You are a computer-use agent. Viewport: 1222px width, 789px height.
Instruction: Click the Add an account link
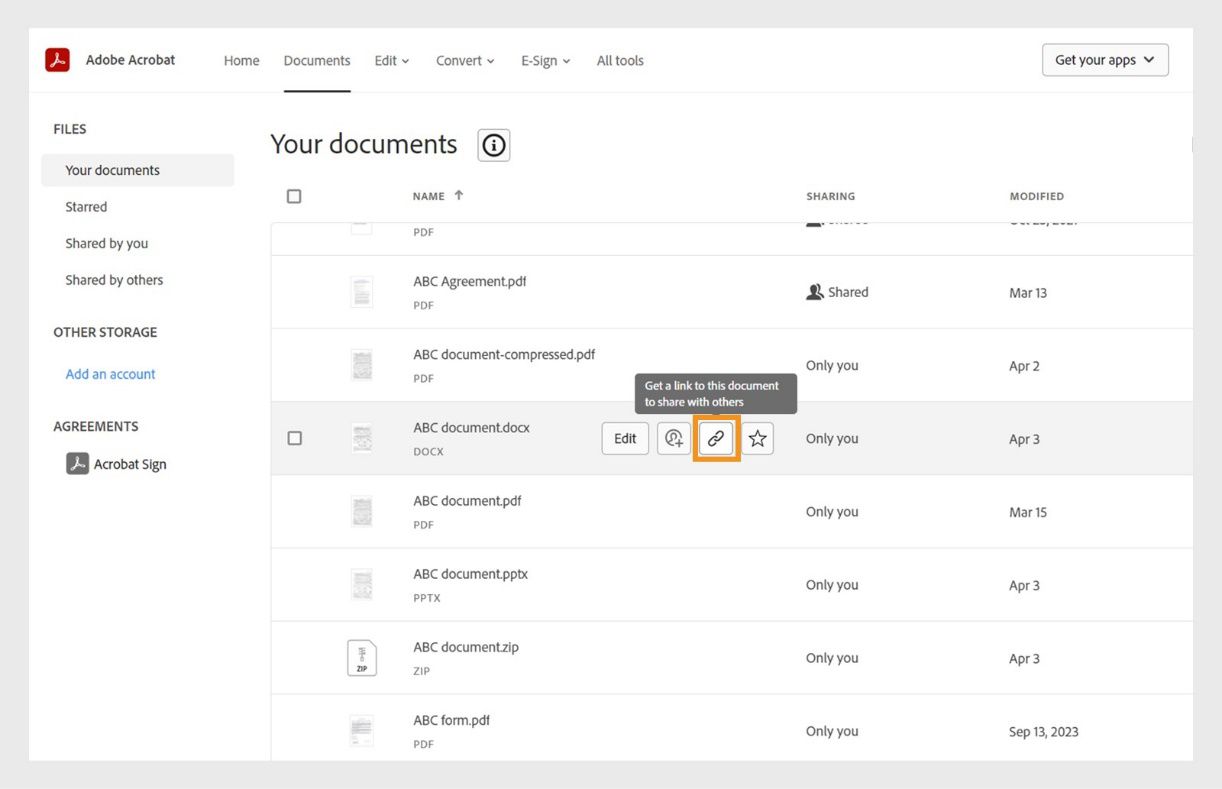110,373
